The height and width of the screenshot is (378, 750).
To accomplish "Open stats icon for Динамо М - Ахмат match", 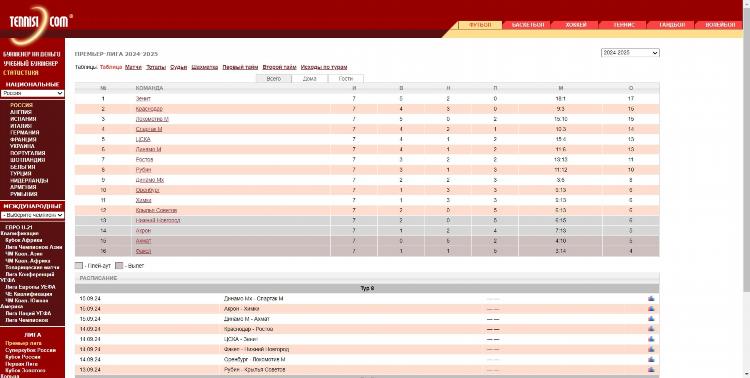I will point(651,319).
